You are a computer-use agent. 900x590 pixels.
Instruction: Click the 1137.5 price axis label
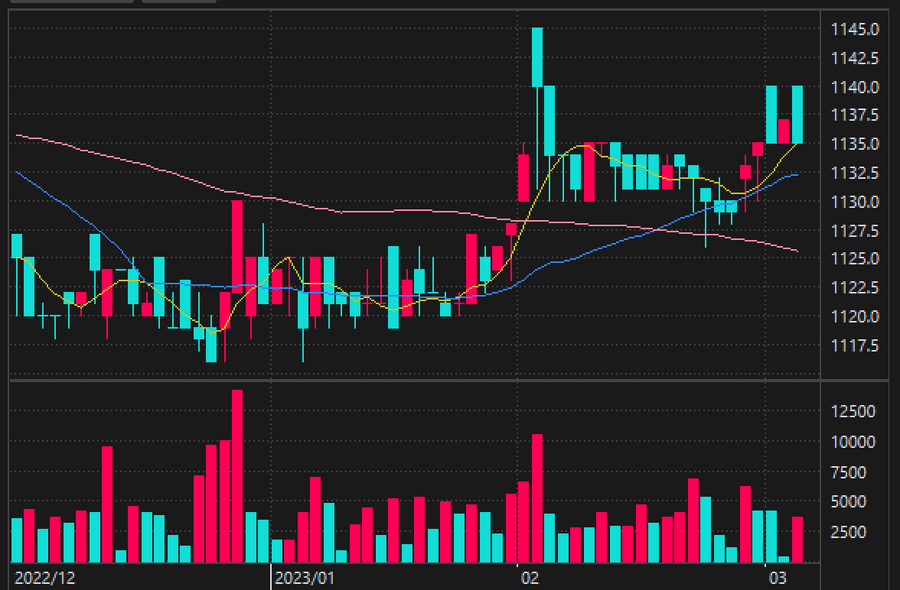(x=855, y=115)
